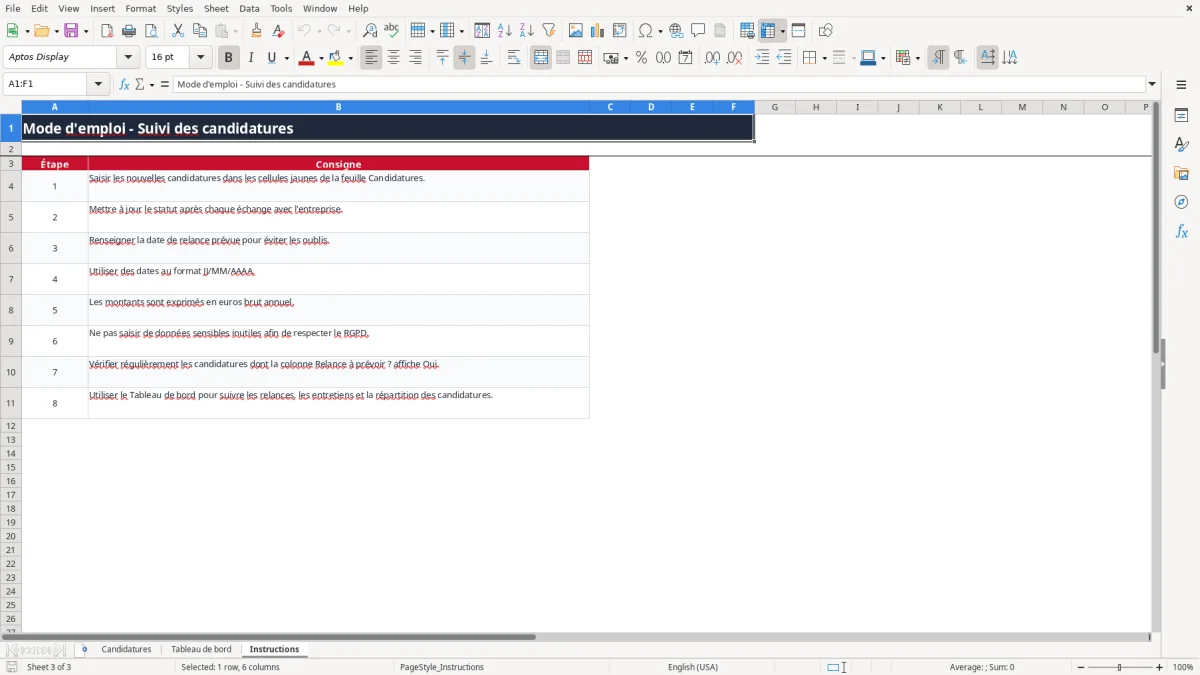
Task: Click Increase Indent icon
Action: click(x=762, y=58)
